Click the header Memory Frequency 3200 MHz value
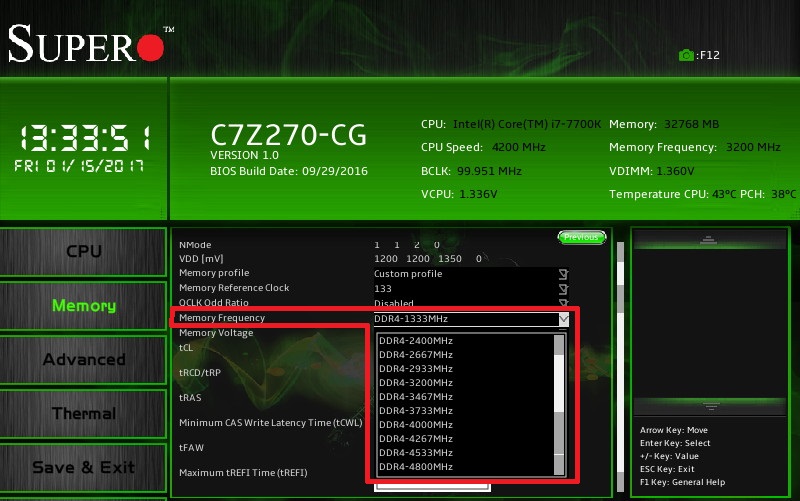Viewport: 800px width, 501px height. (x=753, y=147)
